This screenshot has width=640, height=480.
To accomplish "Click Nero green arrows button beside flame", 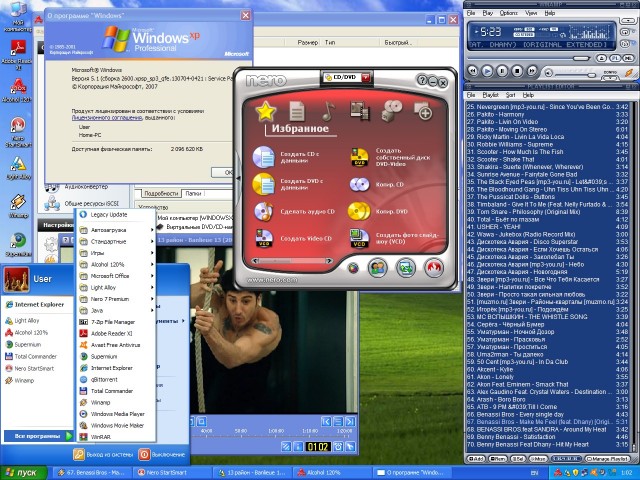I will click(405, 268).
